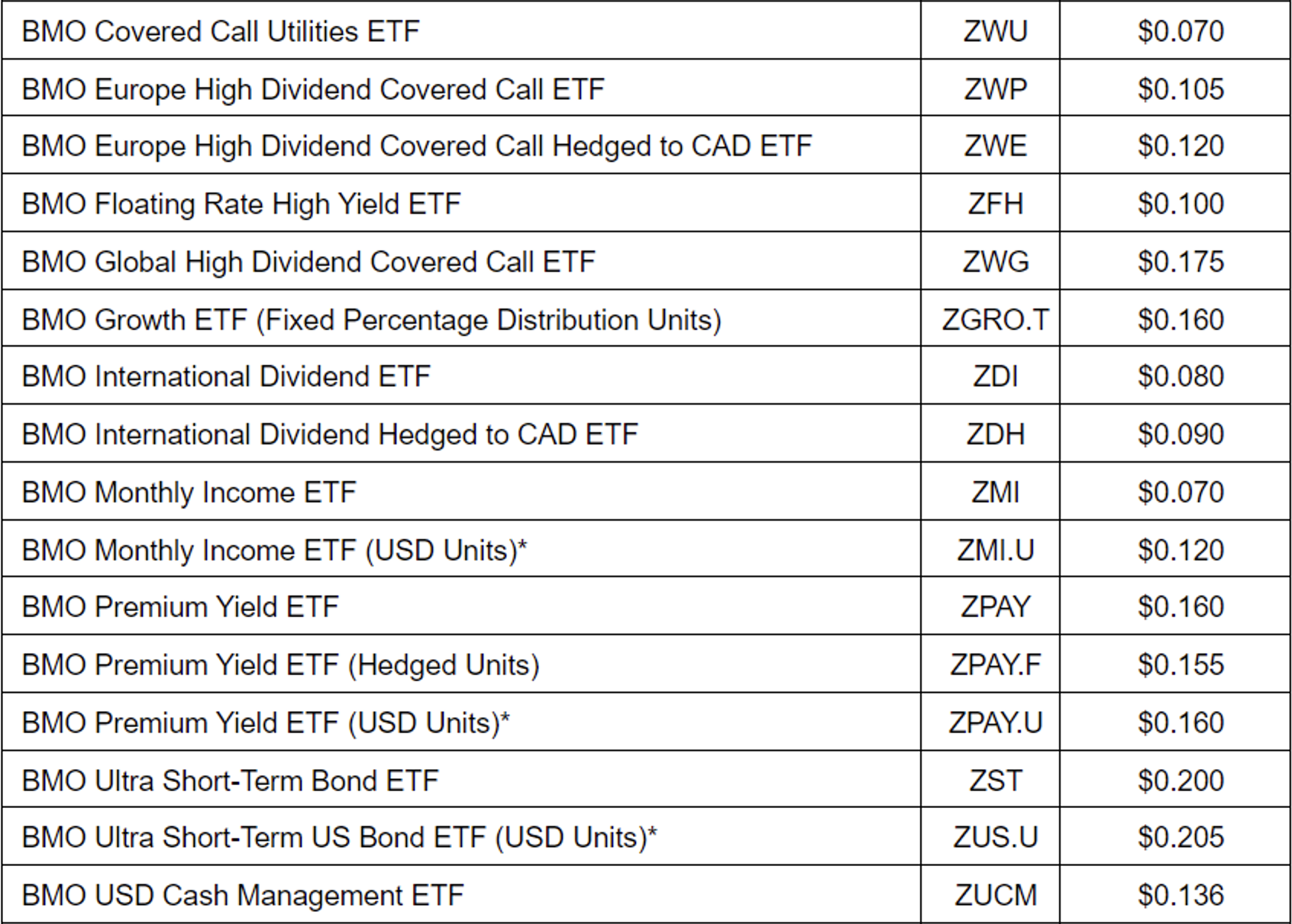Select the BMO Floating Rate High Yield ETF row

(241, 204)
